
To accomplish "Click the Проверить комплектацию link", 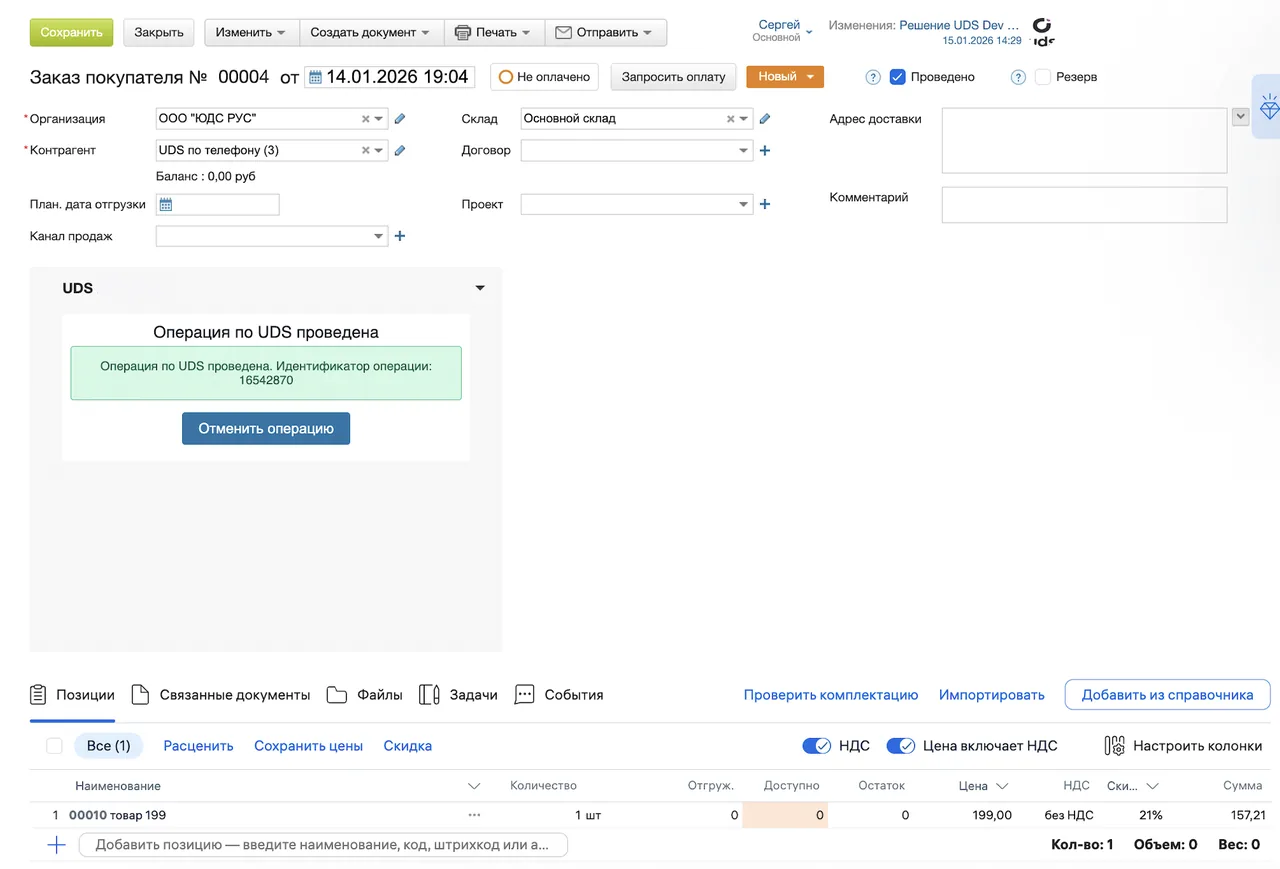I will pyautogui.click(x=831, y=695).
